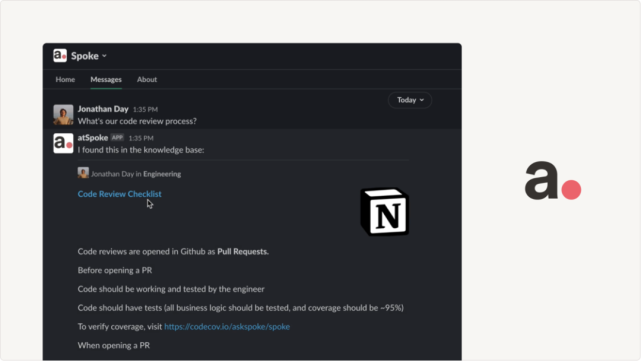
Task: Click the large atSpoke logo on the right
Action: (553, 180)
